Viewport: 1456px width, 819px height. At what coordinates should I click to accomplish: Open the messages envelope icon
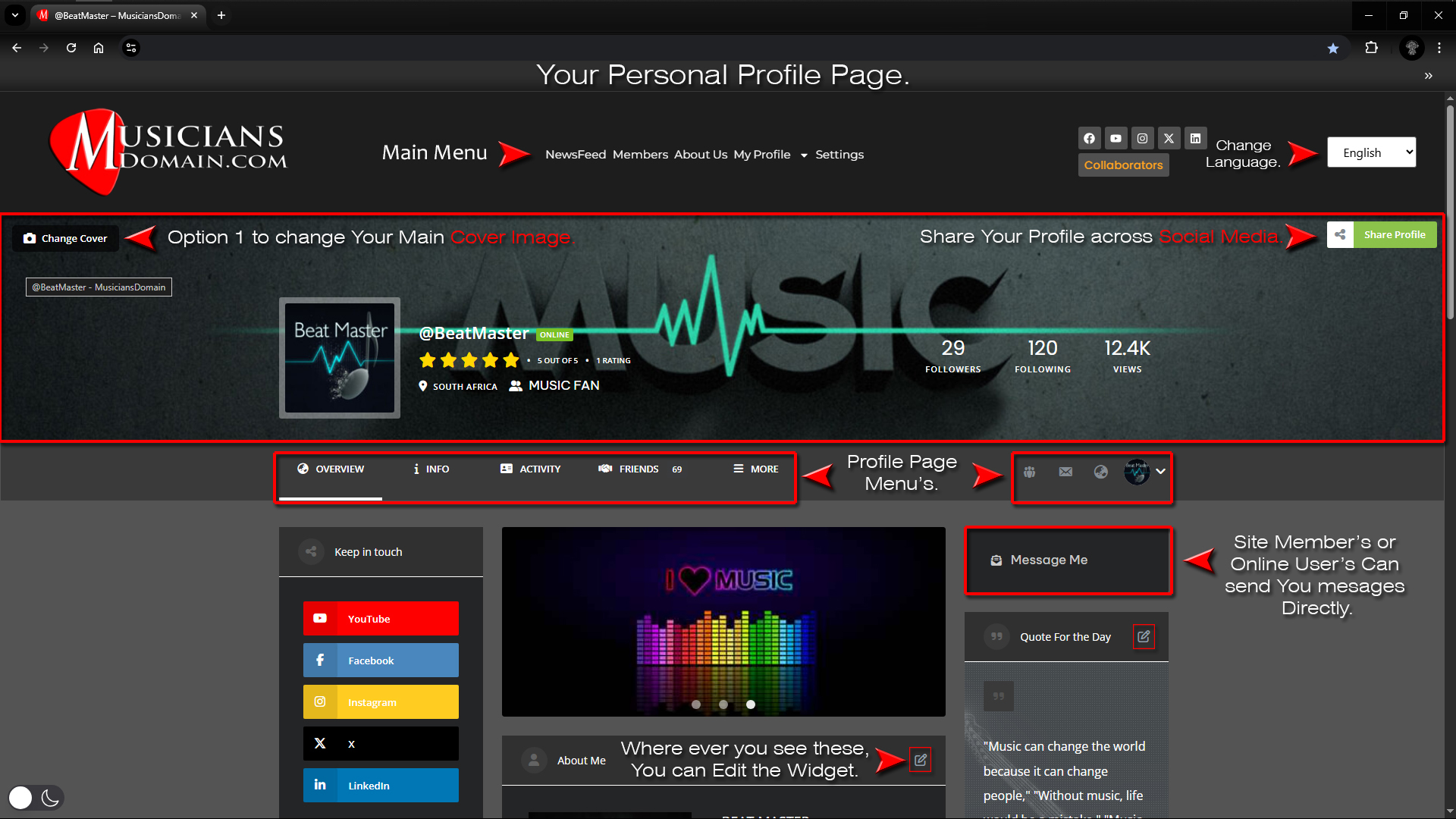tap(1065, 472)
